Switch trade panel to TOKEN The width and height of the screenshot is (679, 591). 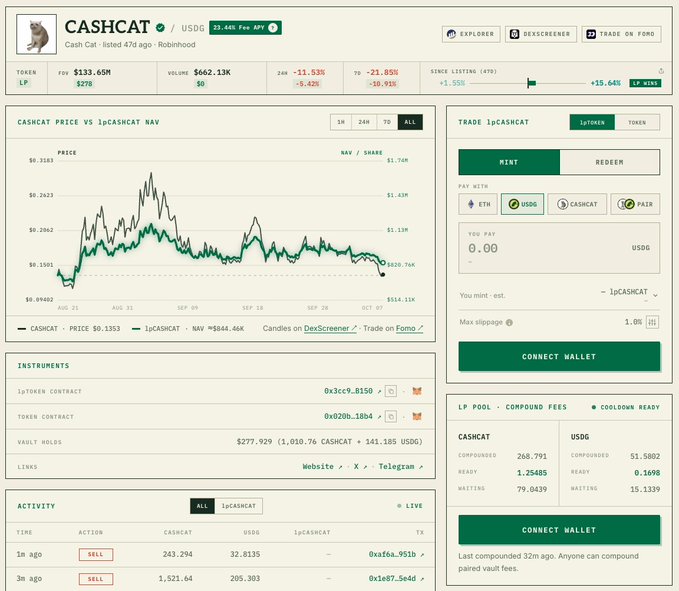coord(637,123)
